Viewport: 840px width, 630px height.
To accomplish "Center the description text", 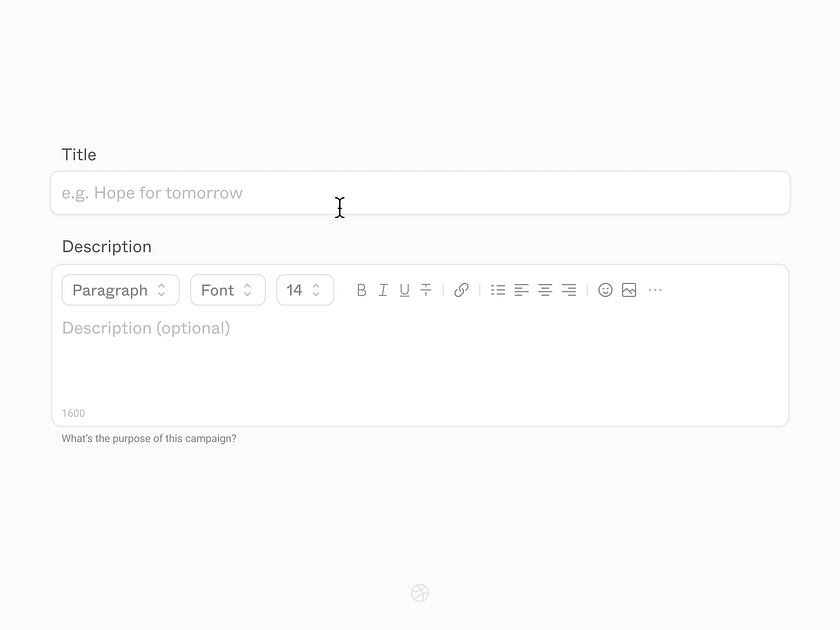I will click(544, 290).
